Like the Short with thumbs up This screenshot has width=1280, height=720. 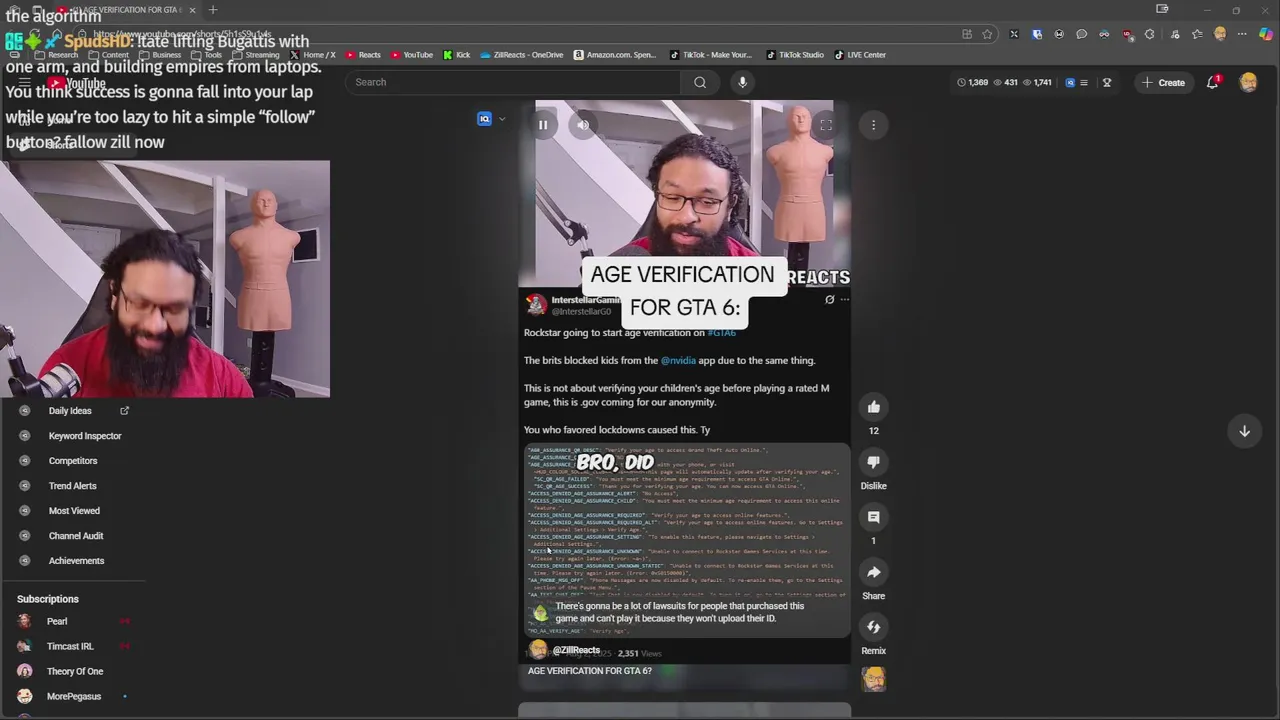[874, 407]
